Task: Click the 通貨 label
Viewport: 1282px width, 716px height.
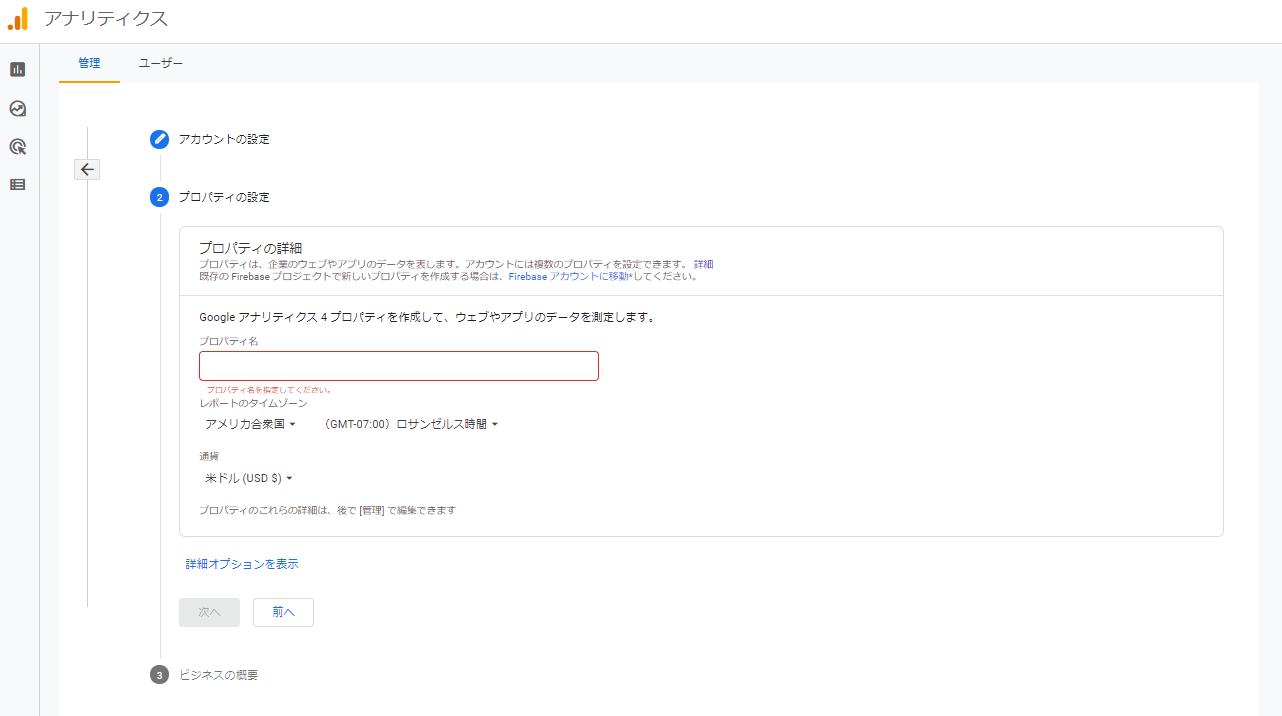Action: (209, 456)
